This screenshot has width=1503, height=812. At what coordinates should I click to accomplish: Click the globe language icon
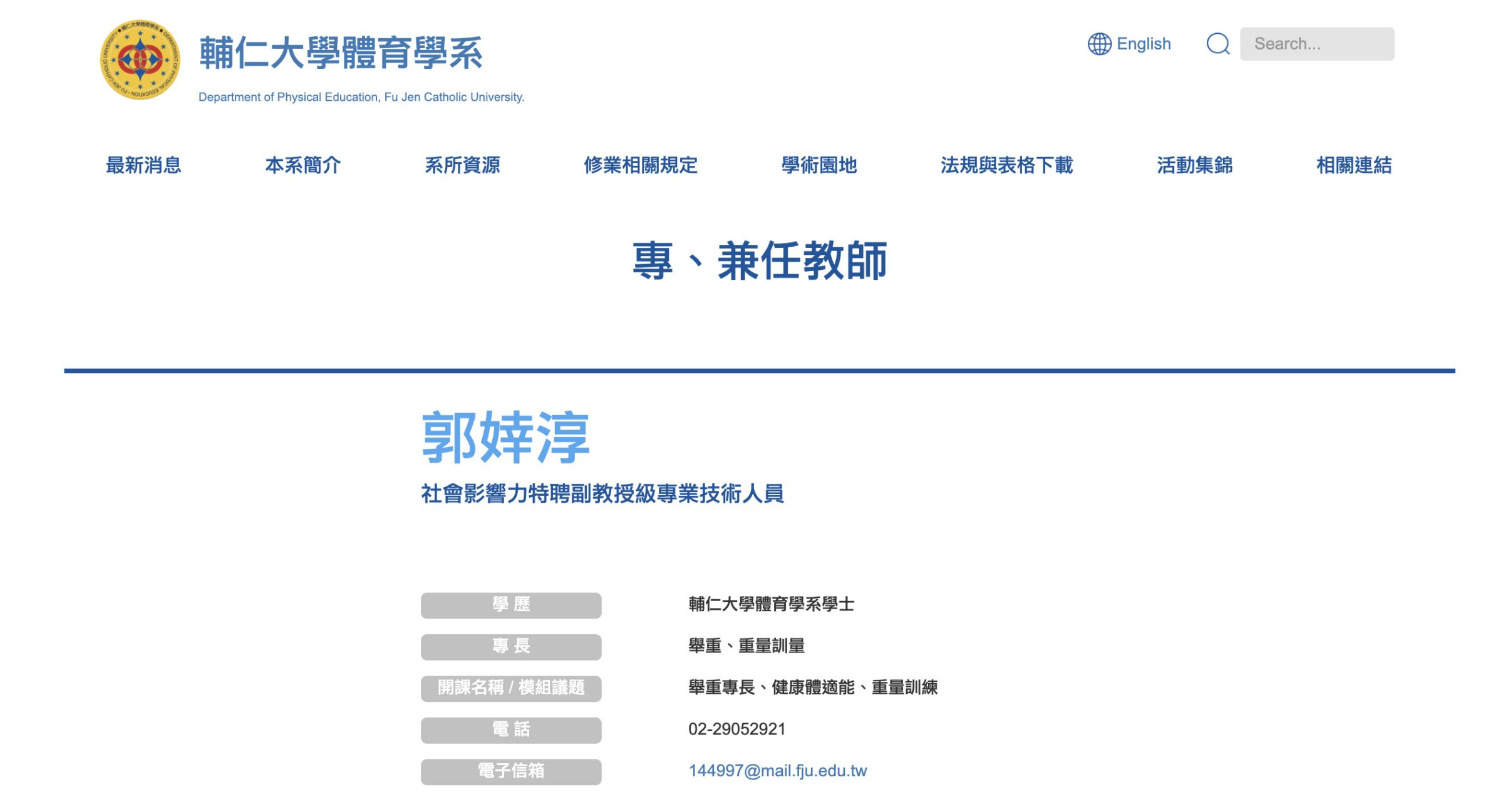pos(1099,44)
